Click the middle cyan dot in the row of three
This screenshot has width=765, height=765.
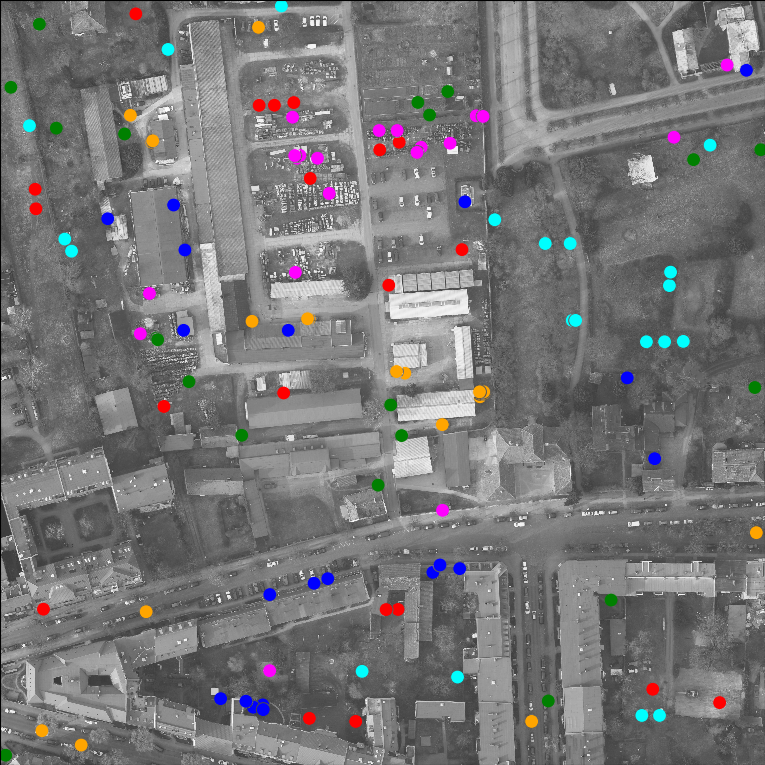coord(664,342)
